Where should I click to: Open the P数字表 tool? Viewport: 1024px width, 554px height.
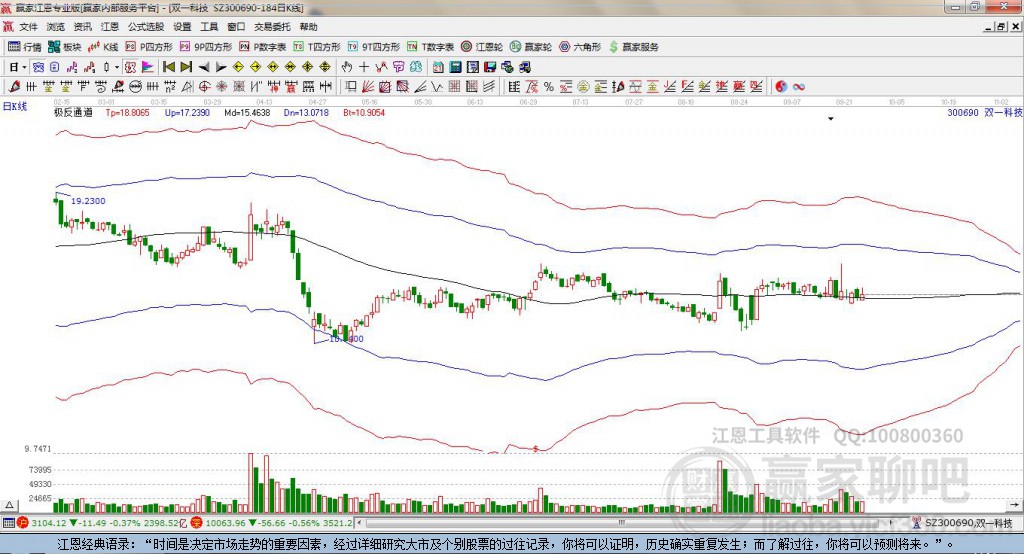[x=262, y=47]
